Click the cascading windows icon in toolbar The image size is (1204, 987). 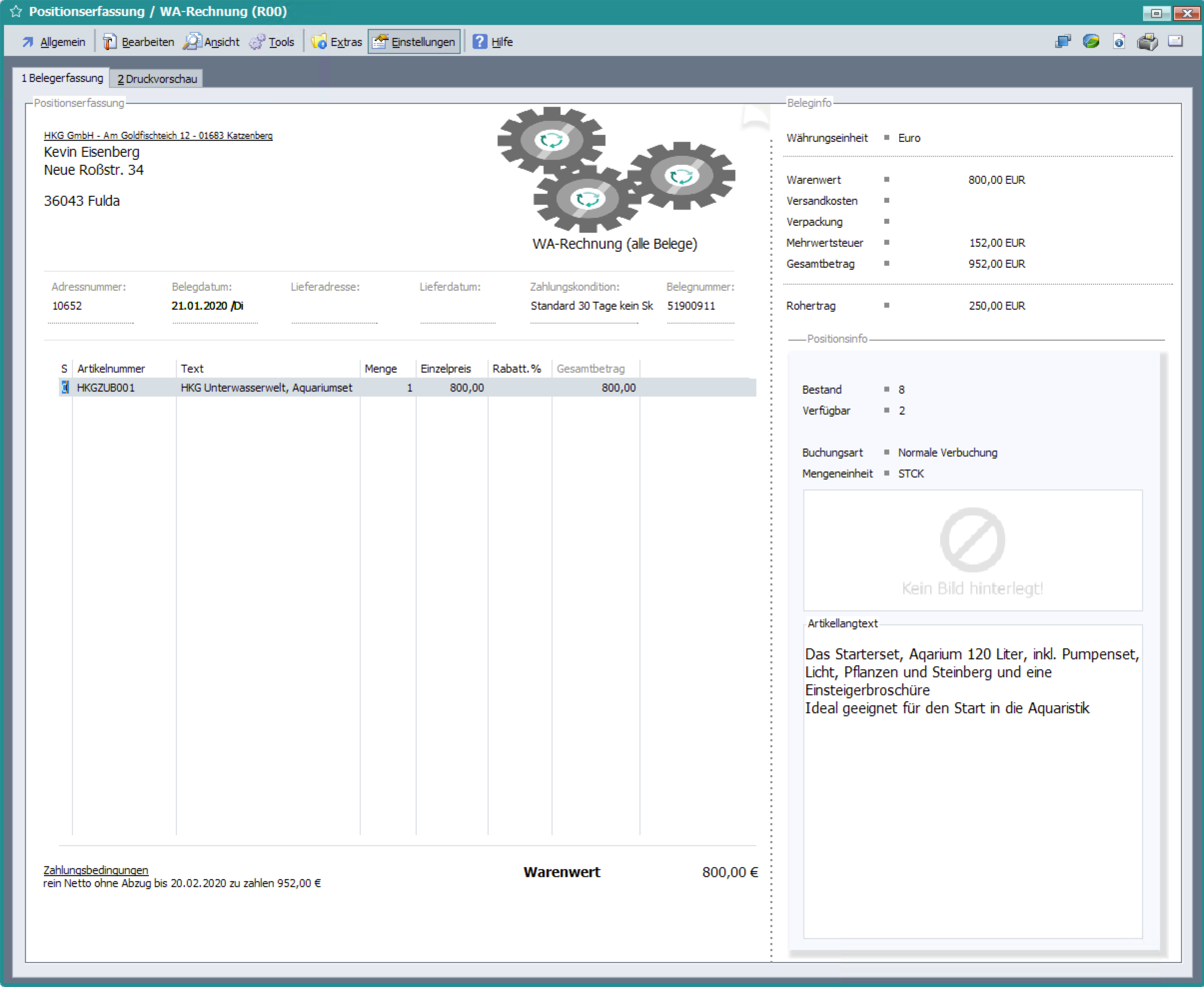pos(1063,41)
